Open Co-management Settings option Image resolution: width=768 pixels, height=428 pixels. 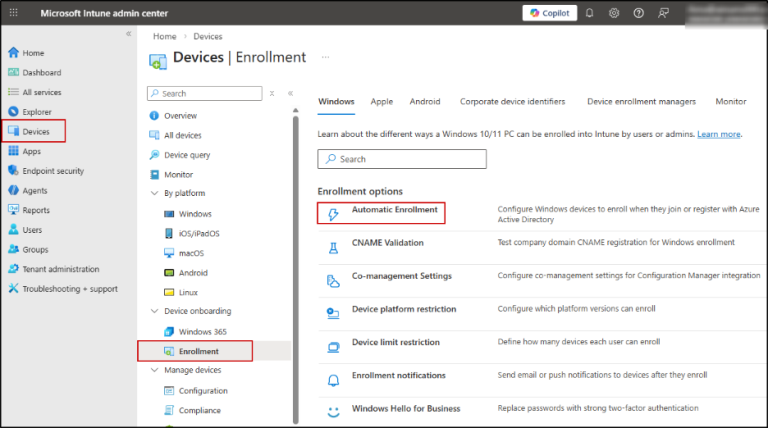coord(402,276)
